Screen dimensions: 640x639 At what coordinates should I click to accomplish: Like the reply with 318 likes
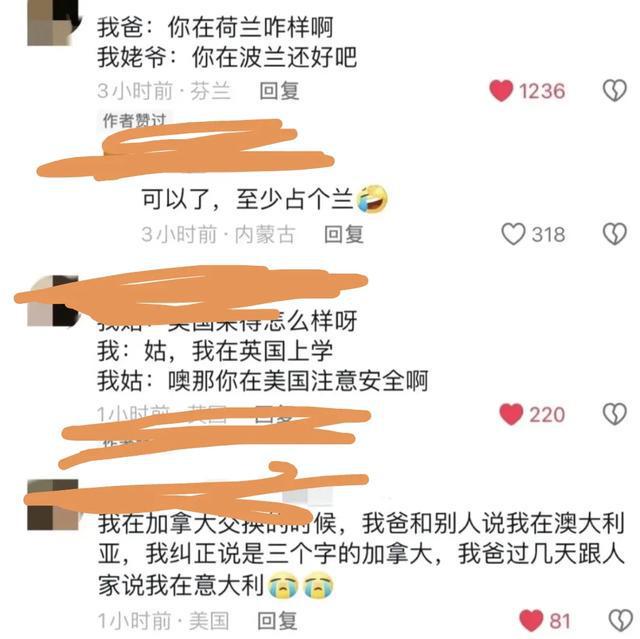[513, 234]
